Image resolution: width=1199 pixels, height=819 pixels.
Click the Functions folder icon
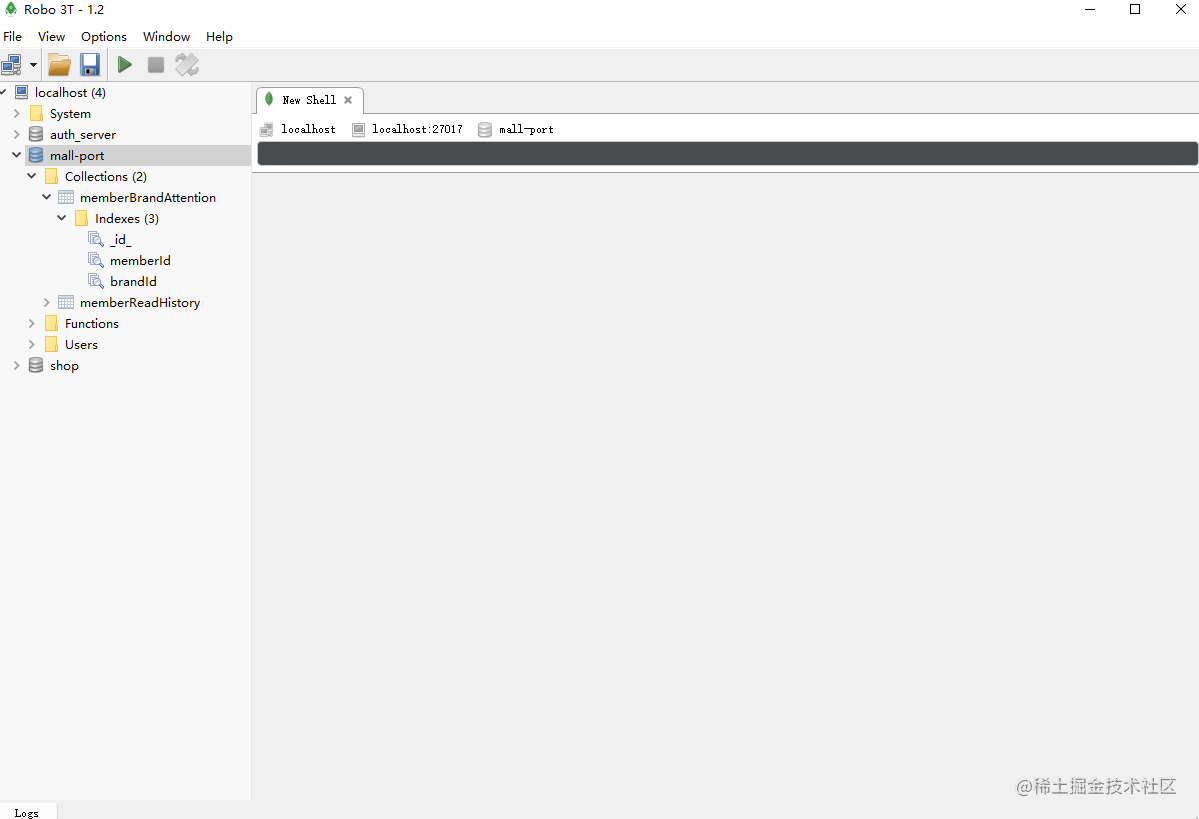51,323
